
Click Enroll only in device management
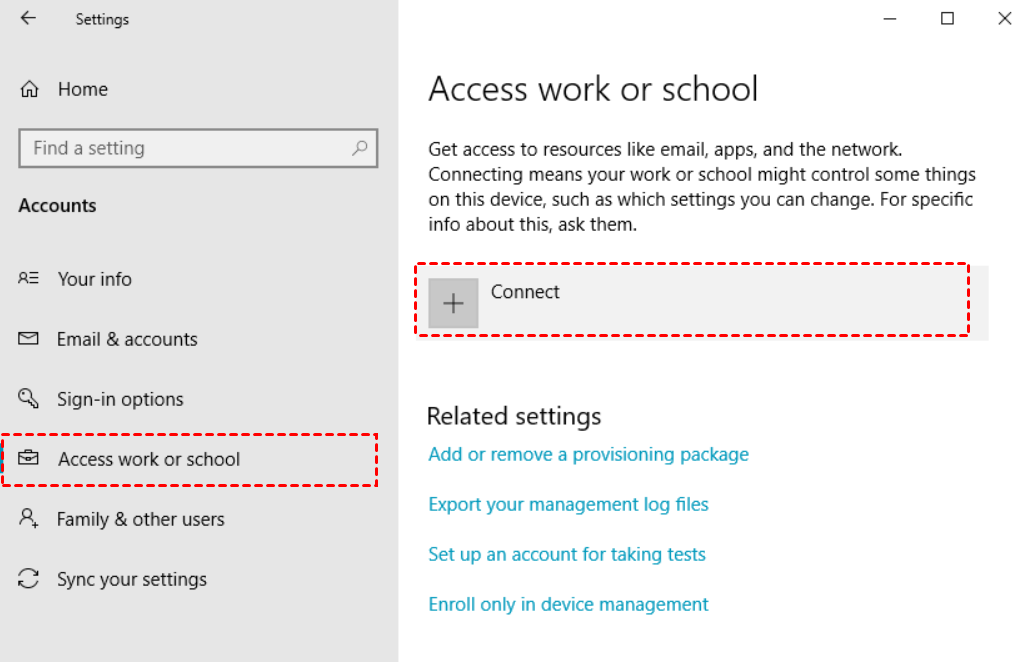pos(568,604)
